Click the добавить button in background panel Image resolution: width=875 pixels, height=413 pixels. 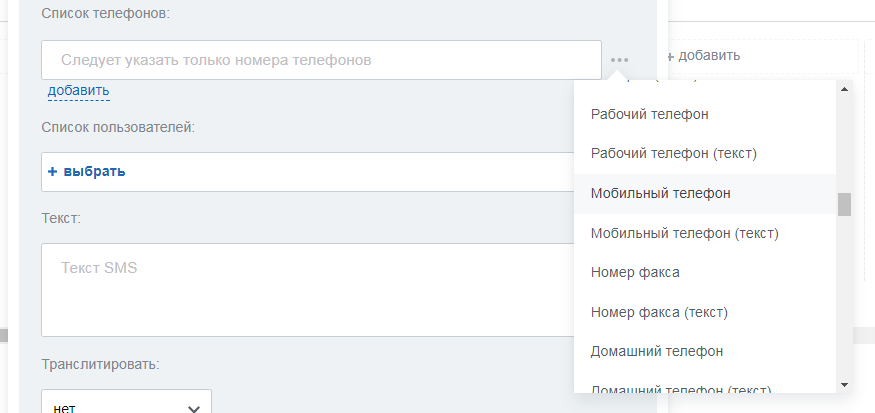[x=703, y=55]
